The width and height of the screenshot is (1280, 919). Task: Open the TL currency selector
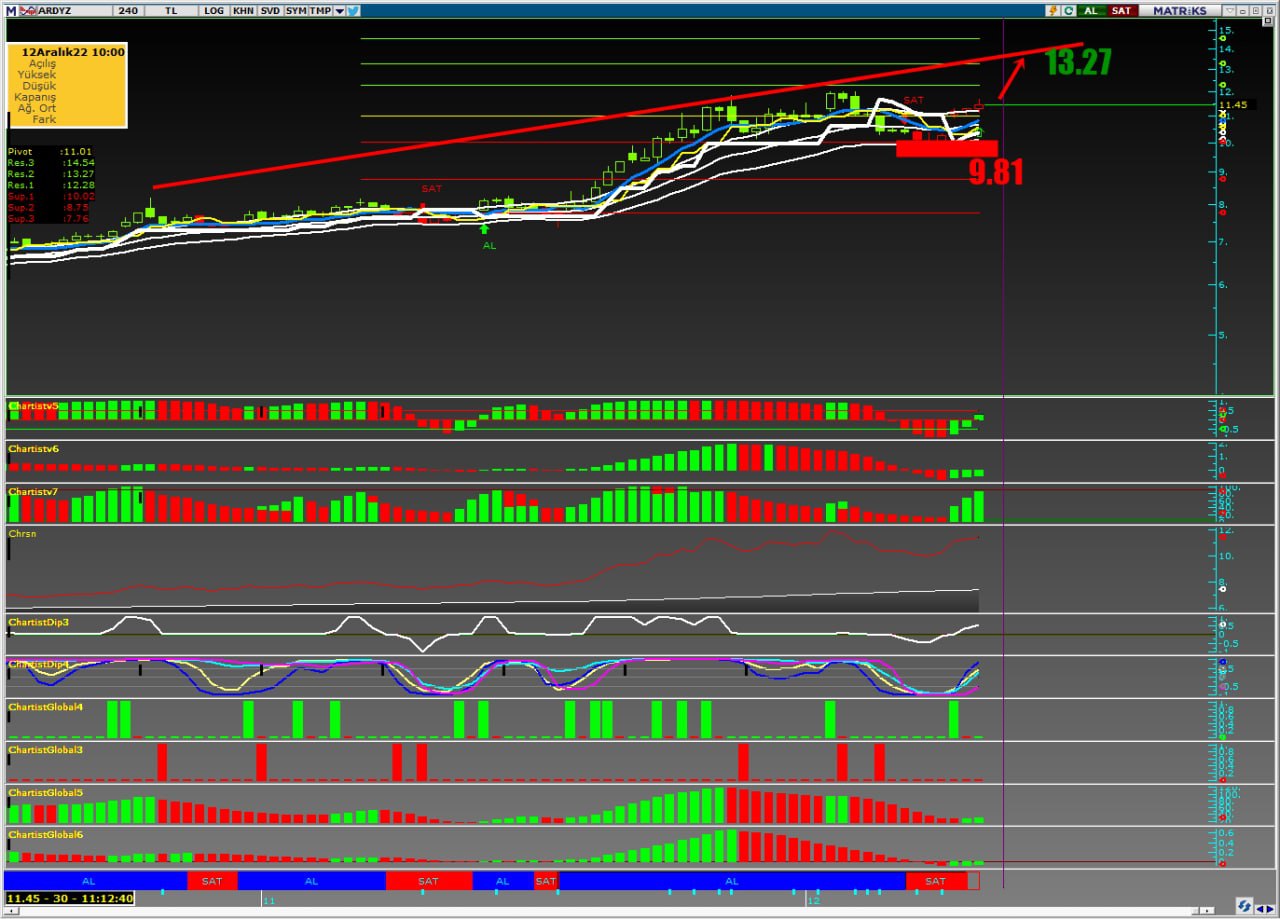[170, 10]
